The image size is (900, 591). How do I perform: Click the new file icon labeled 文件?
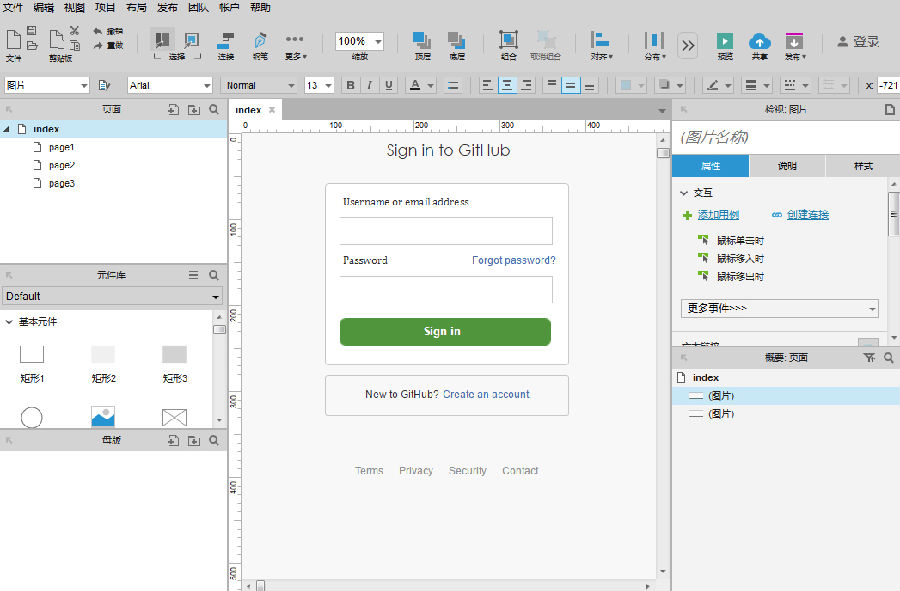pyautogui.click(x=13, y=40)
